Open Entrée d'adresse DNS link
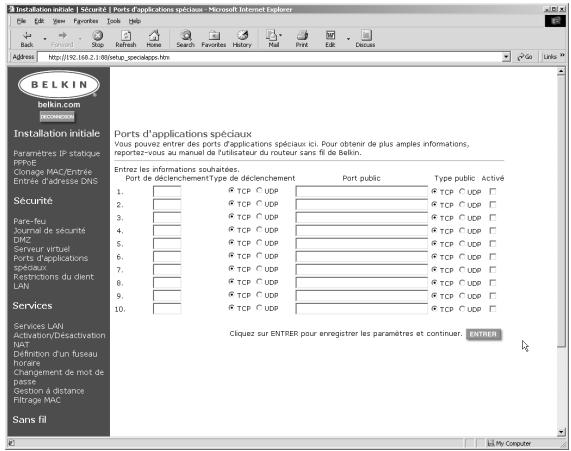Screen dimensions: 571x451 [x=55, y=181]
